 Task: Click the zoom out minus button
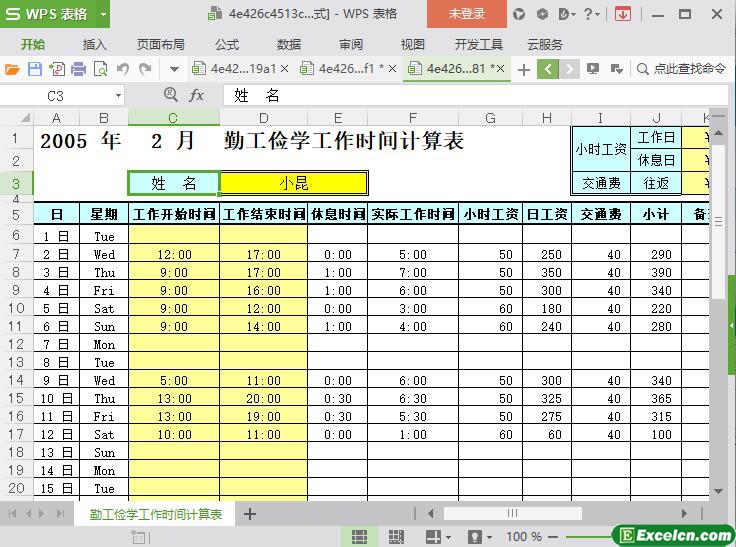click(x=553, y=536)
